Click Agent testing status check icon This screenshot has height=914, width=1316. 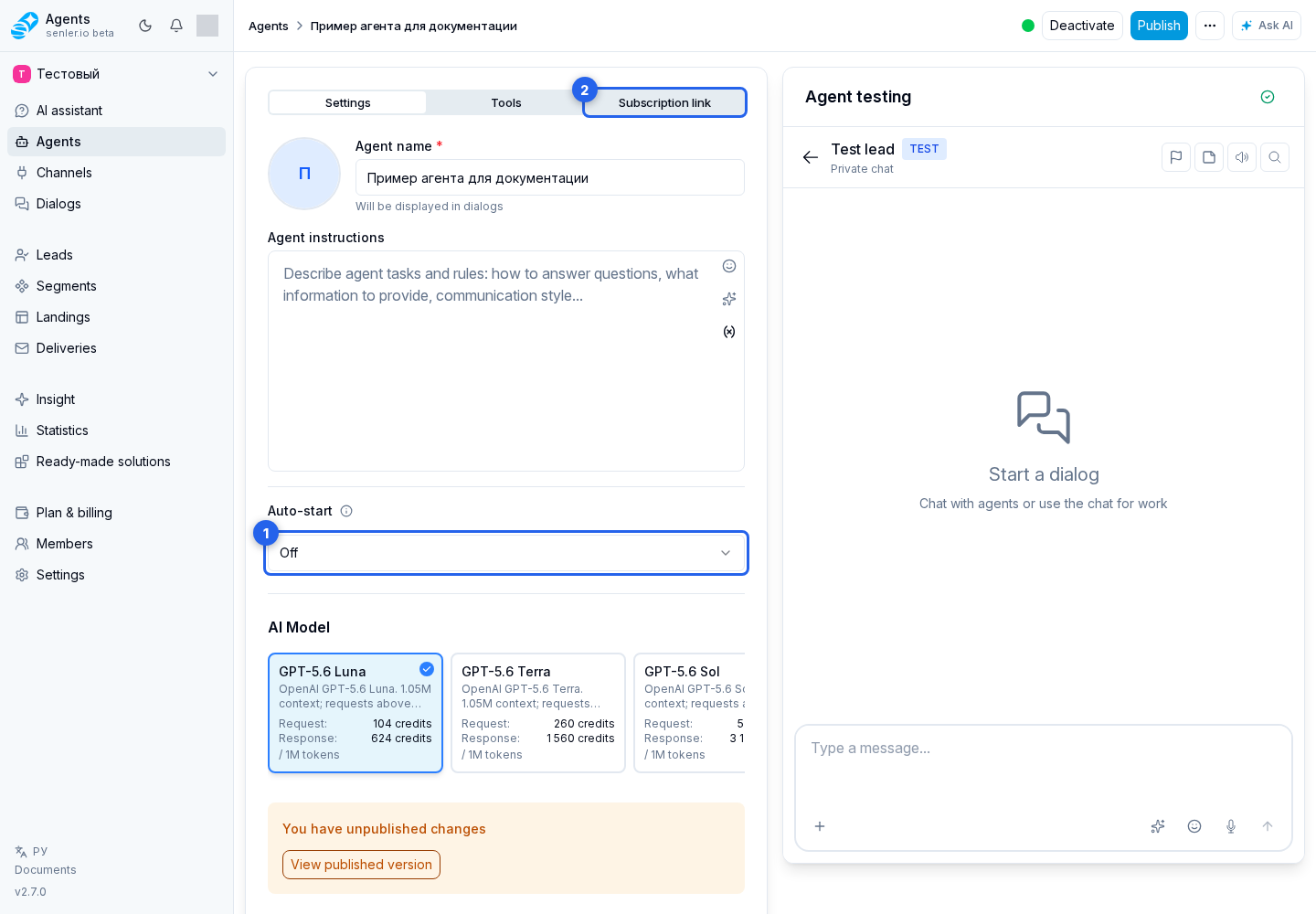tap(1268, 97)
